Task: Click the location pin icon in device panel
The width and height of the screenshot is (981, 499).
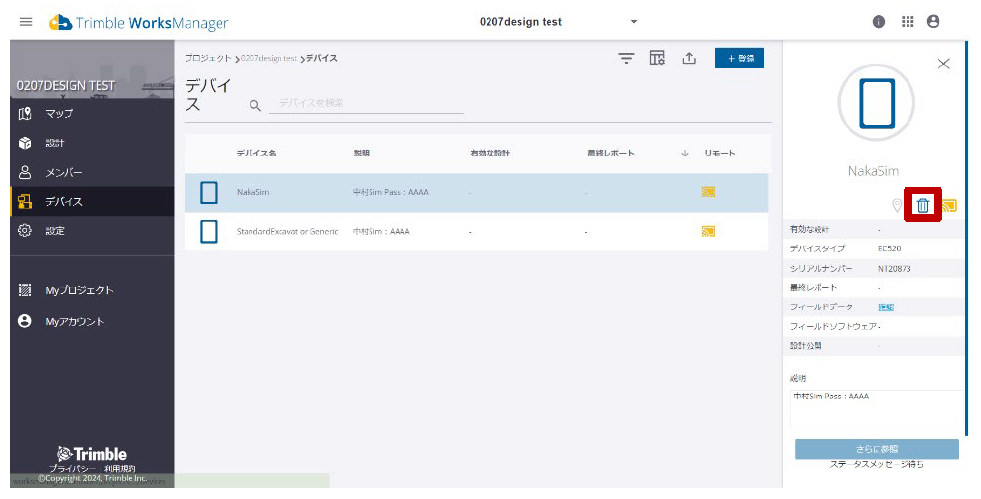Action: (897, 206)
